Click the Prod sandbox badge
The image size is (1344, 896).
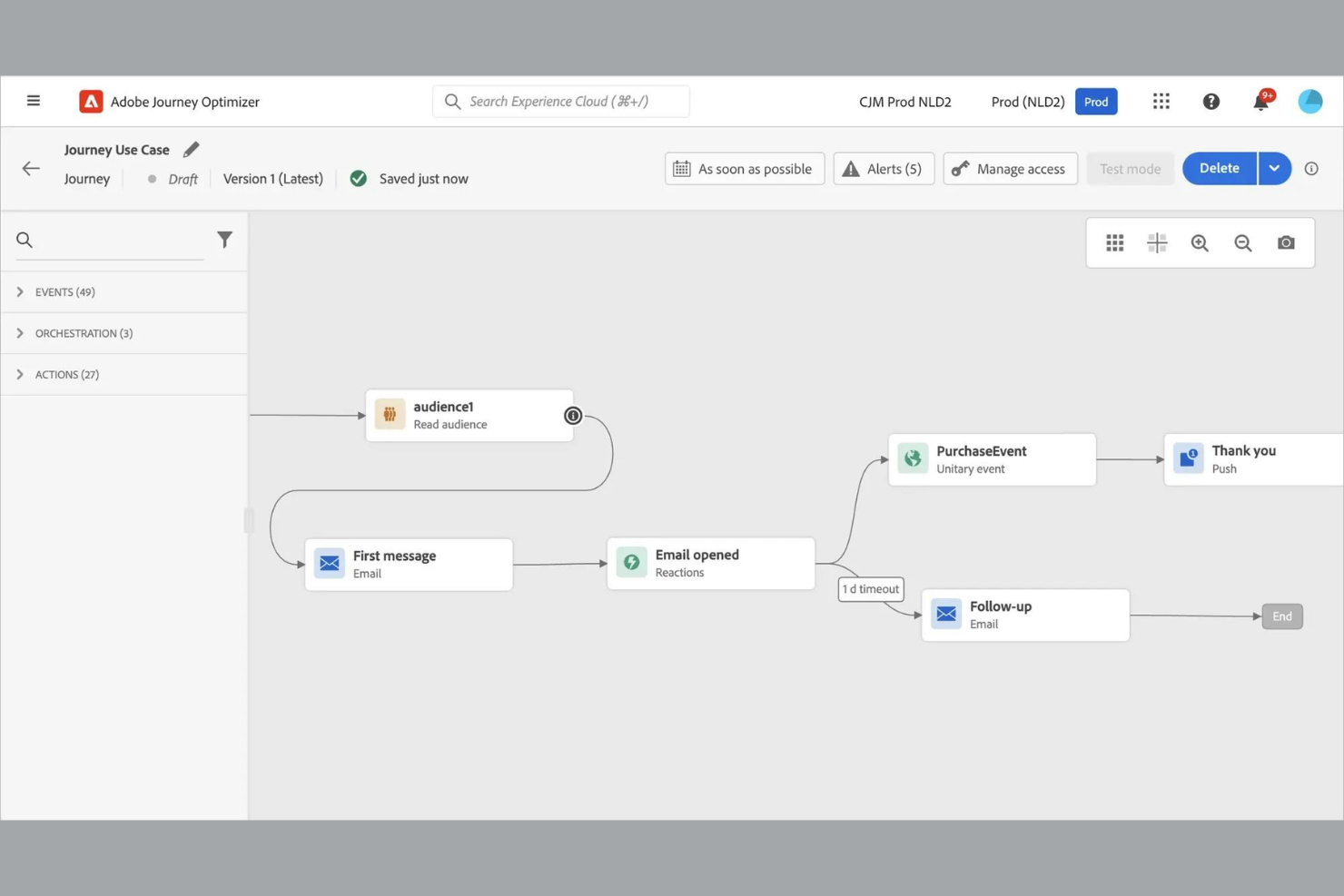pyautogui.click(x=1096, y=102)
